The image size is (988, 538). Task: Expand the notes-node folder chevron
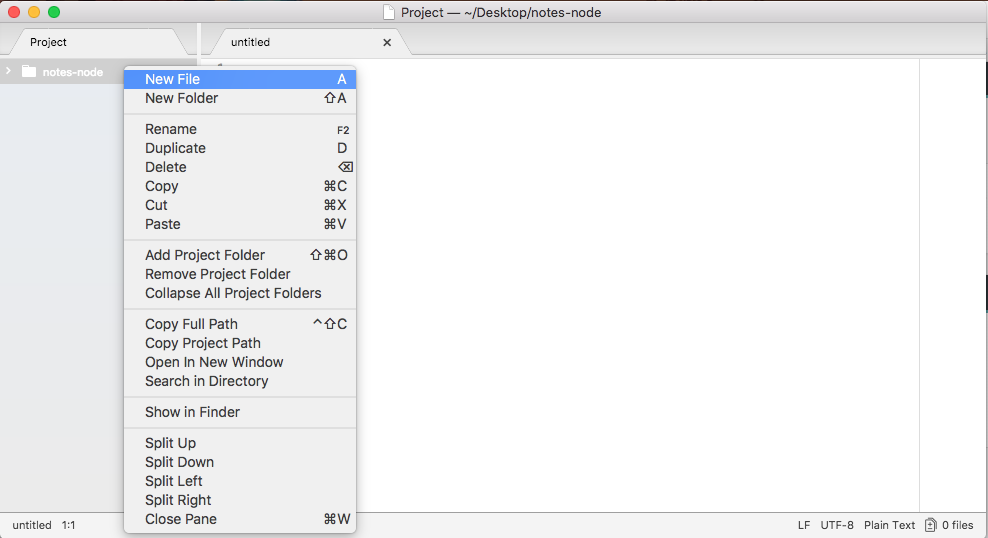click(x=8, y=71)
